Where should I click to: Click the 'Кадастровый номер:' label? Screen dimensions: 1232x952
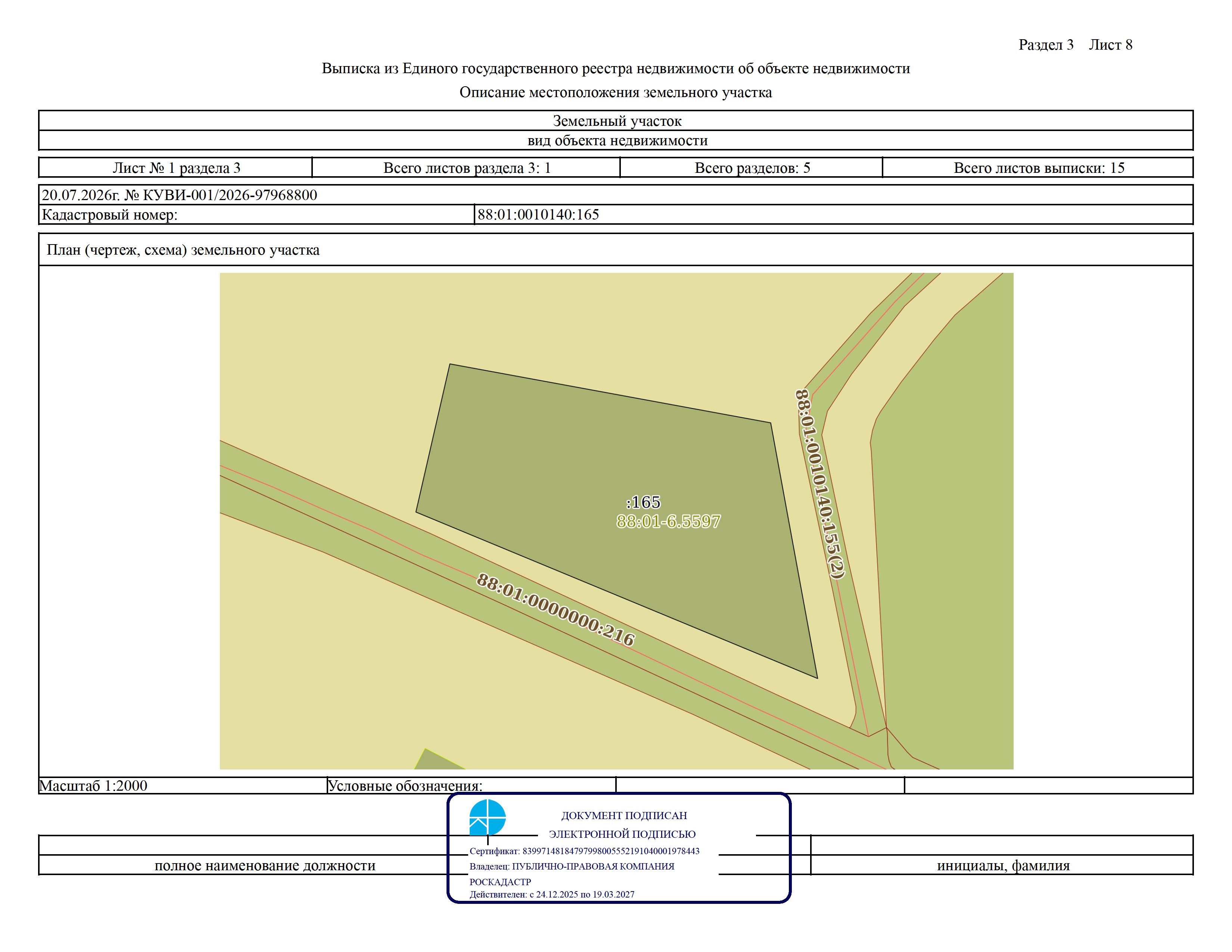109,215
